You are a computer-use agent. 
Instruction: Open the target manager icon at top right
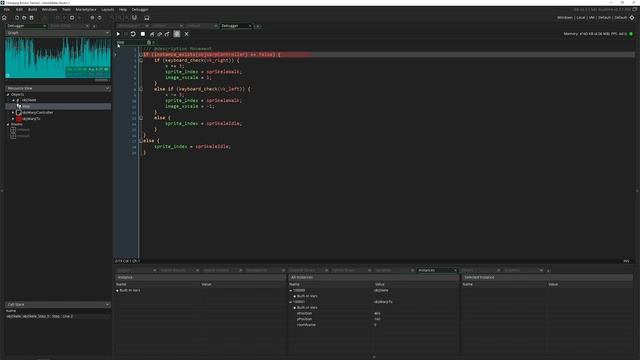[x=632, y=18]
